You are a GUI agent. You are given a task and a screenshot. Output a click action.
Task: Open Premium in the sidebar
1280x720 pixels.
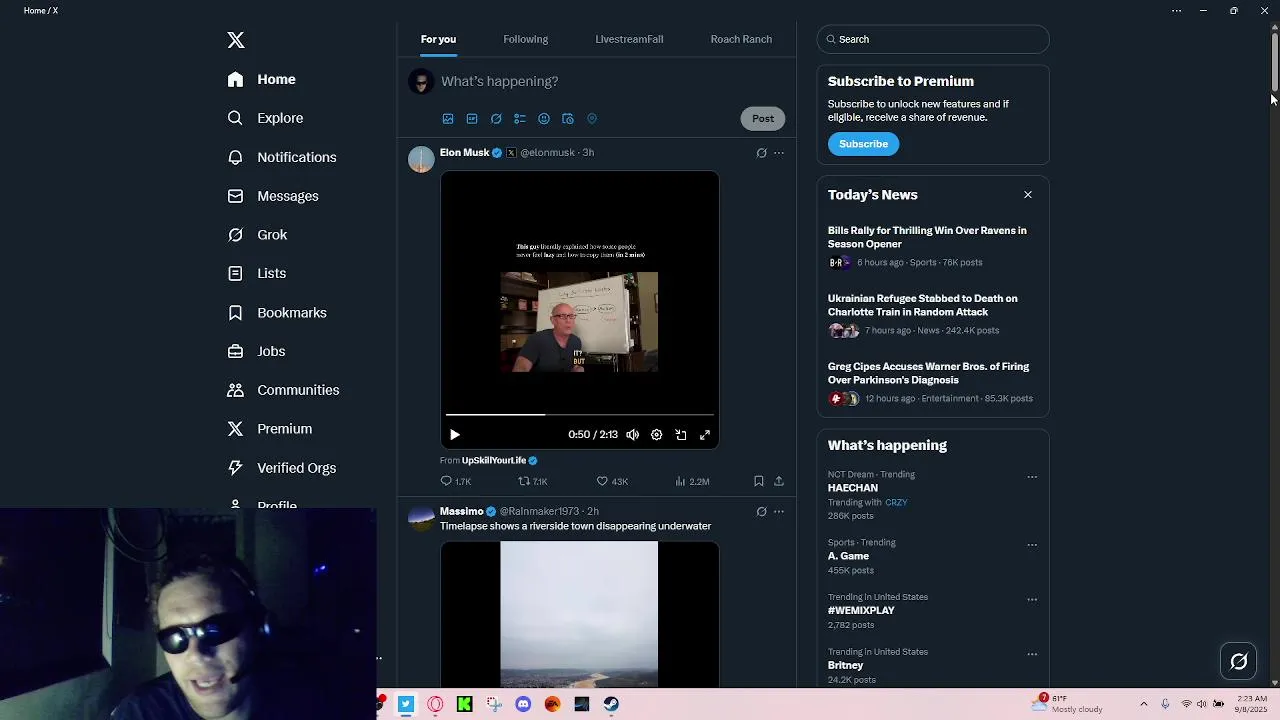269,429
